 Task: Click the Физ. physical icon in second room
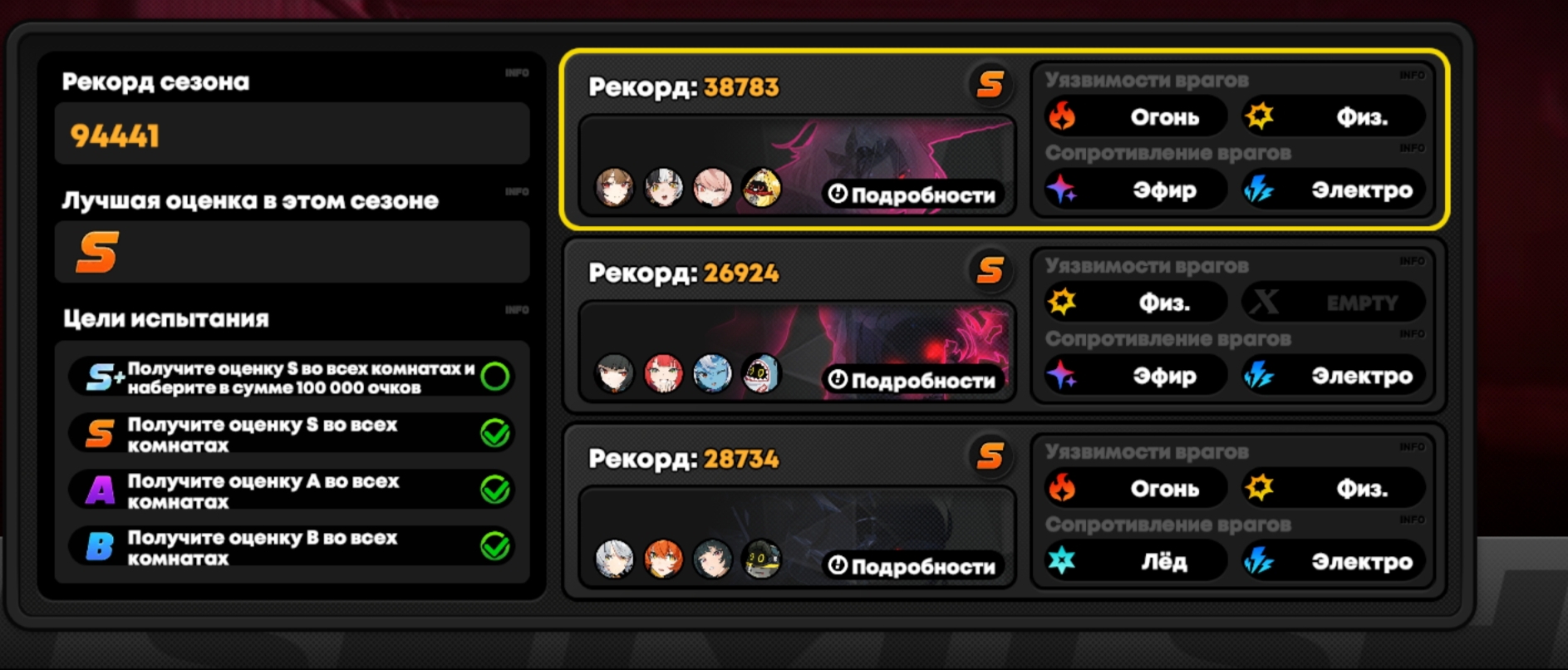click(1062, 302)
